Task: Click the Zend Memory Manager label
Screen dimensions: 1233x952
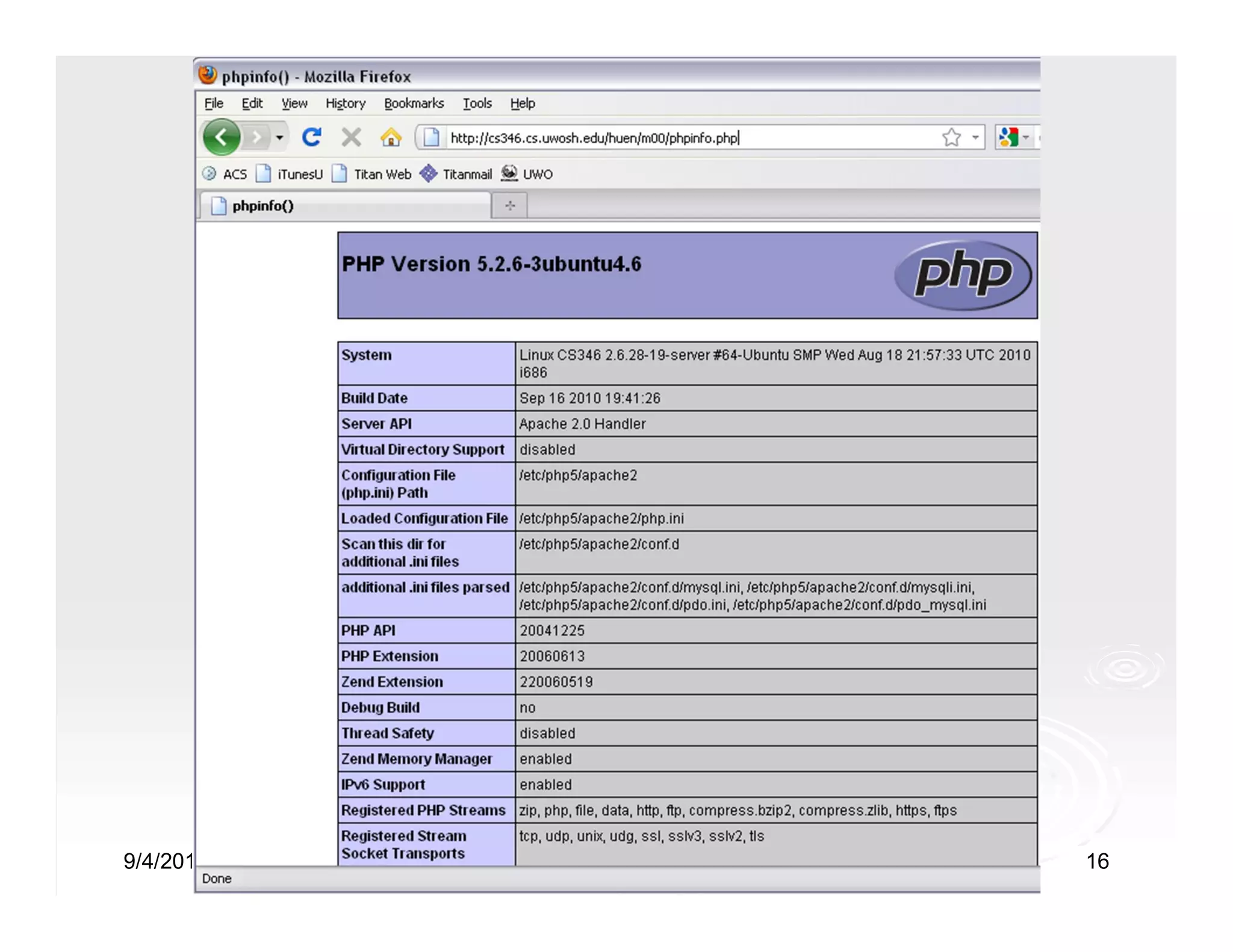Action: tap(417, 759)
